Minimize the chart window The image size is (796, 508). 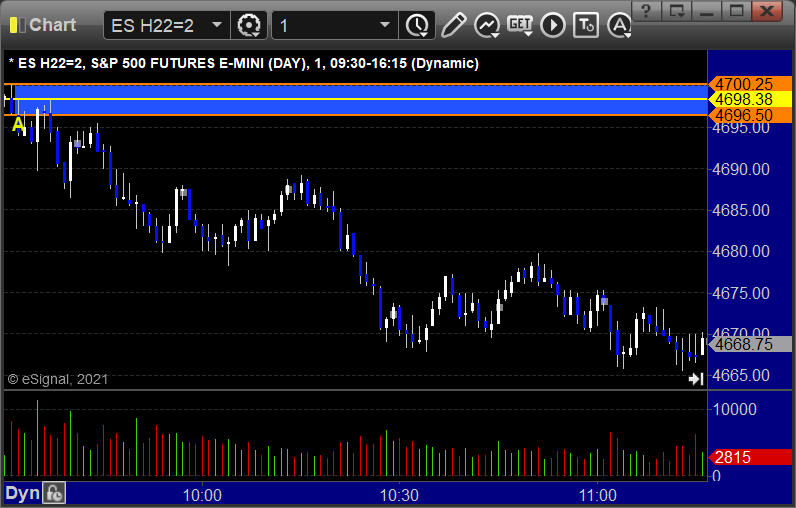click(707, 11)
